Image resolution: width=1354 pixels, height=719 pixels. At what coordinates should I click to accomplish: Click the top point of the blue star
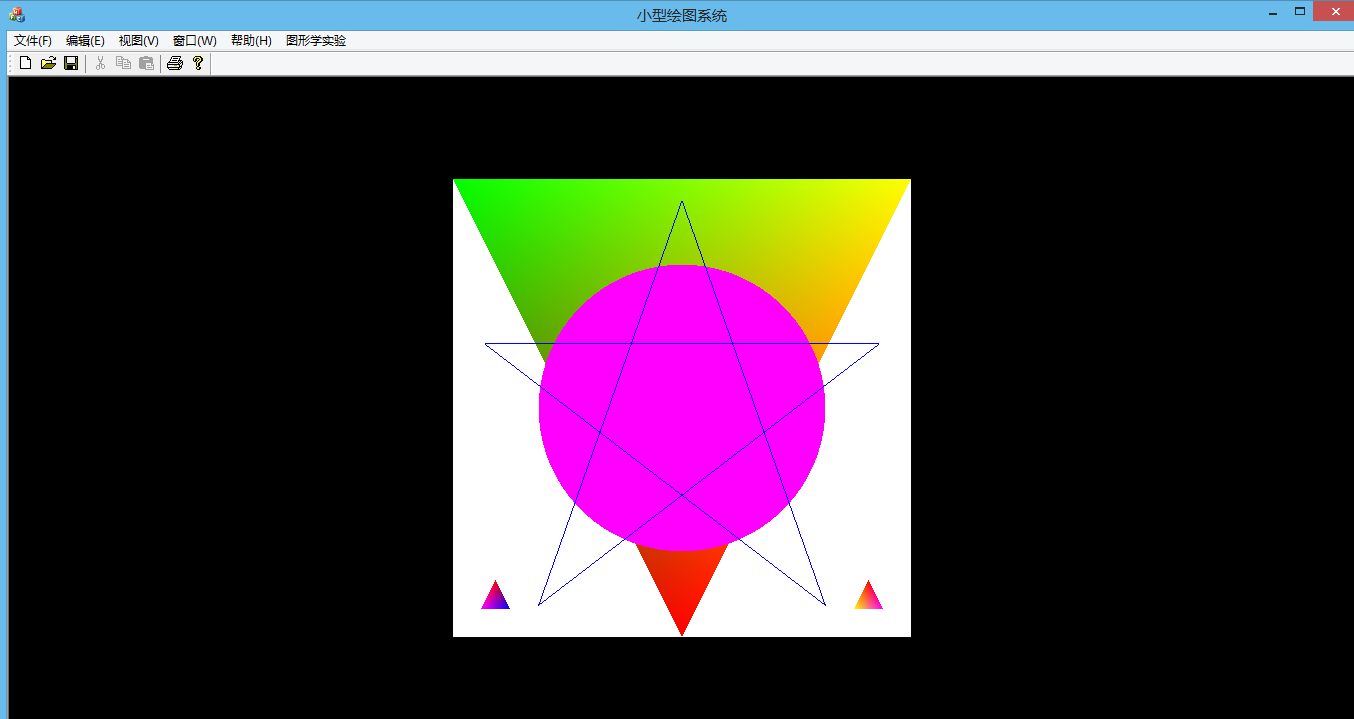click(x=682, y=203)
